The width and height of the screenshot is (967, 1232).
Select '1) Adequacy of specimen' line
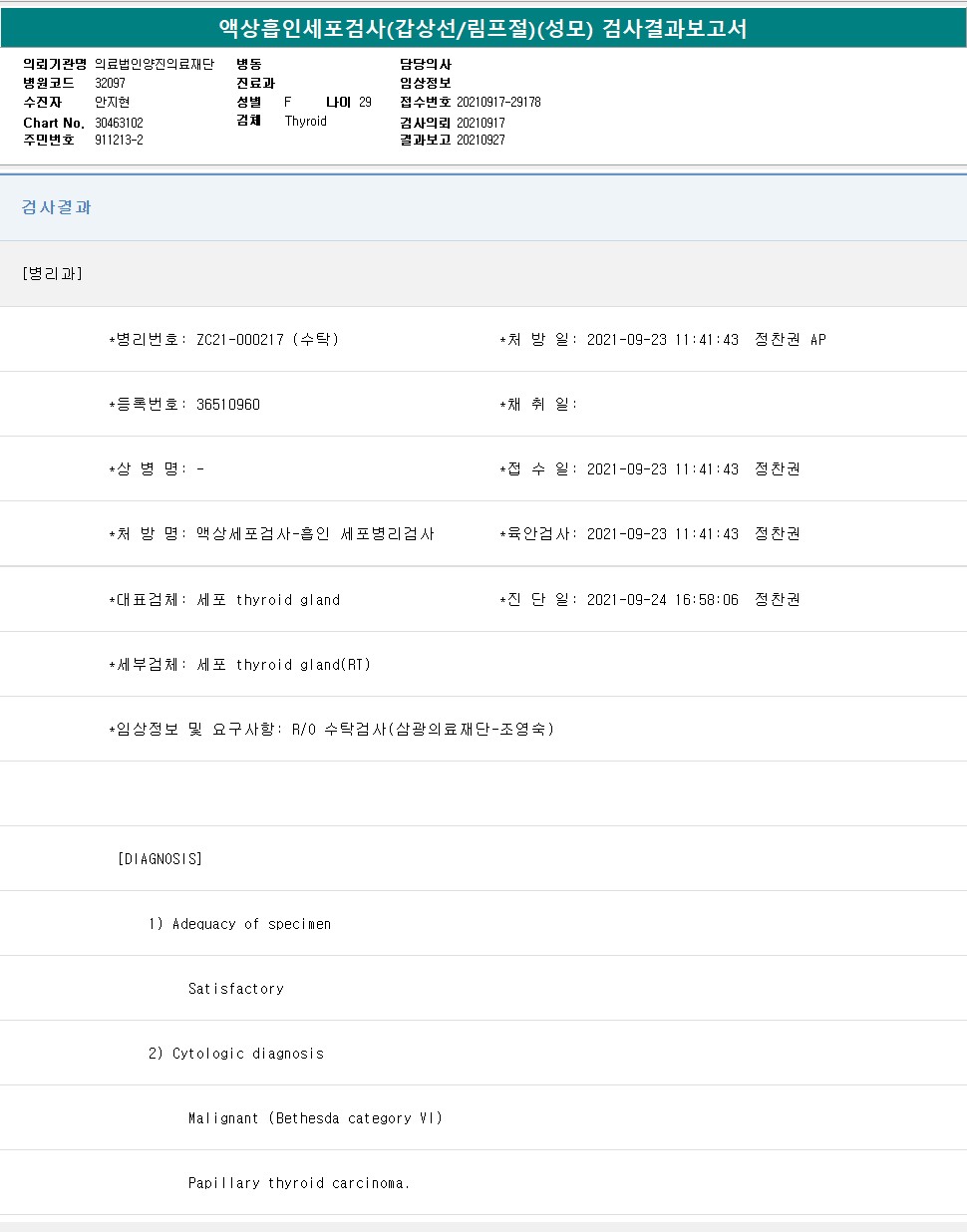239,924
